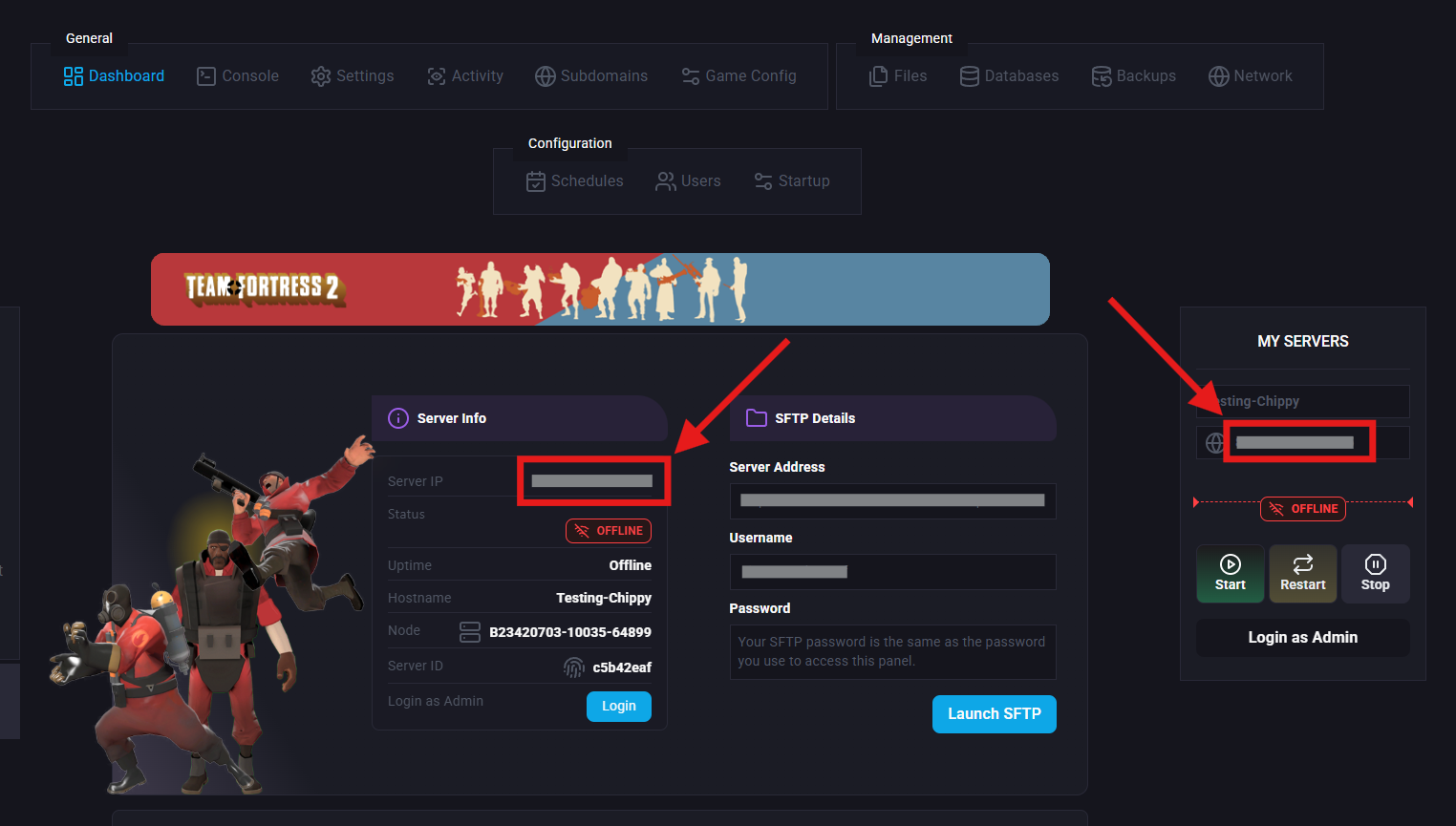Switch to the Activity tab
Viewport: 1456px width, 826px height.
(465, 76)
